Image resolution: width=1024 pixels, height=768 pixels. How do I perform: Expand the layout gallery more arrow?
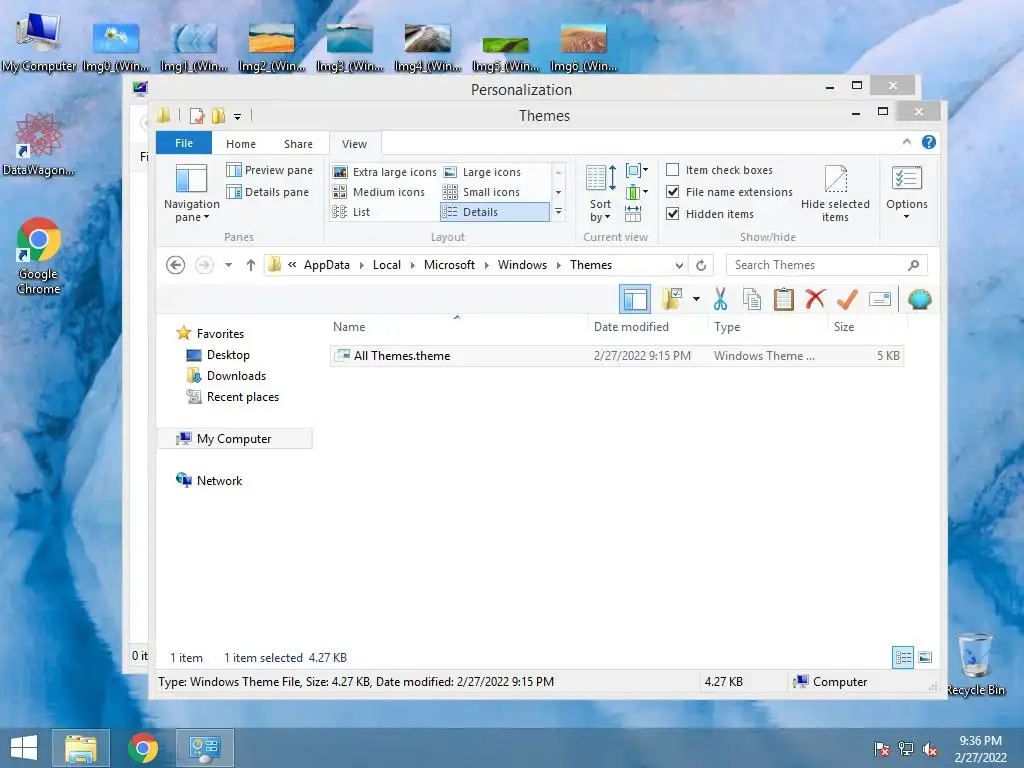(x=558, y=212)
